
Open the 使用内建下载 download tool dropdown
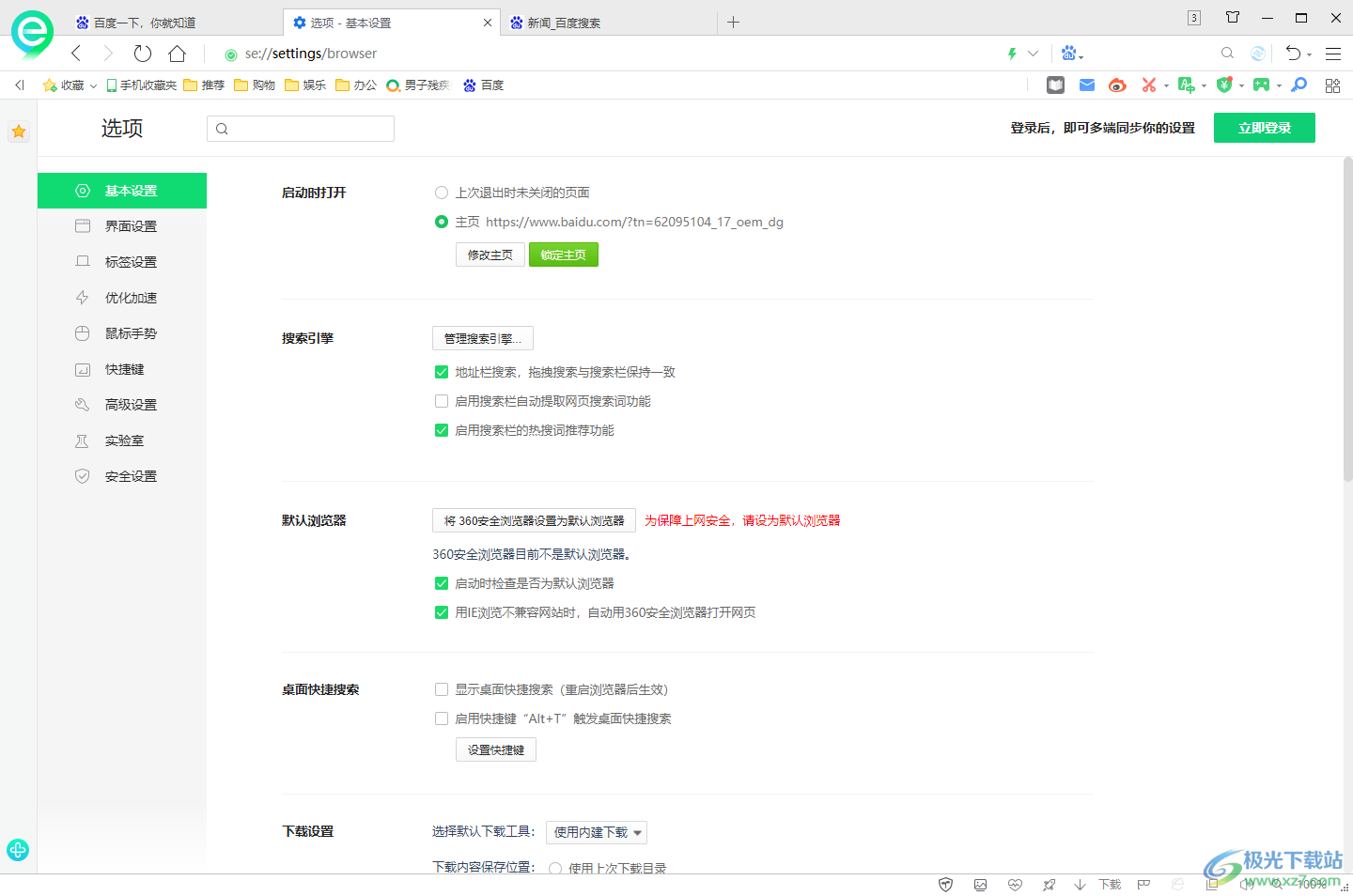coord(597,832)
